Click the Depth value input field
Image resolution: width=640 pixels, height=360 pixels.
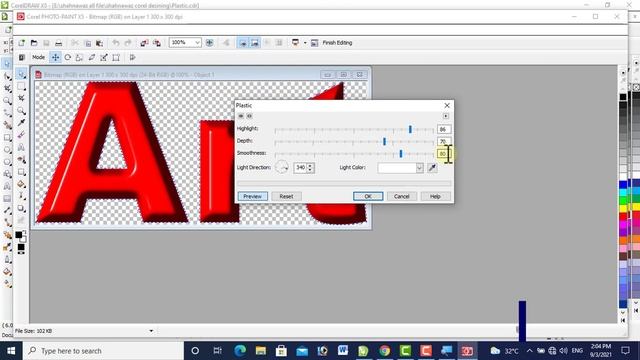(444, 141)
